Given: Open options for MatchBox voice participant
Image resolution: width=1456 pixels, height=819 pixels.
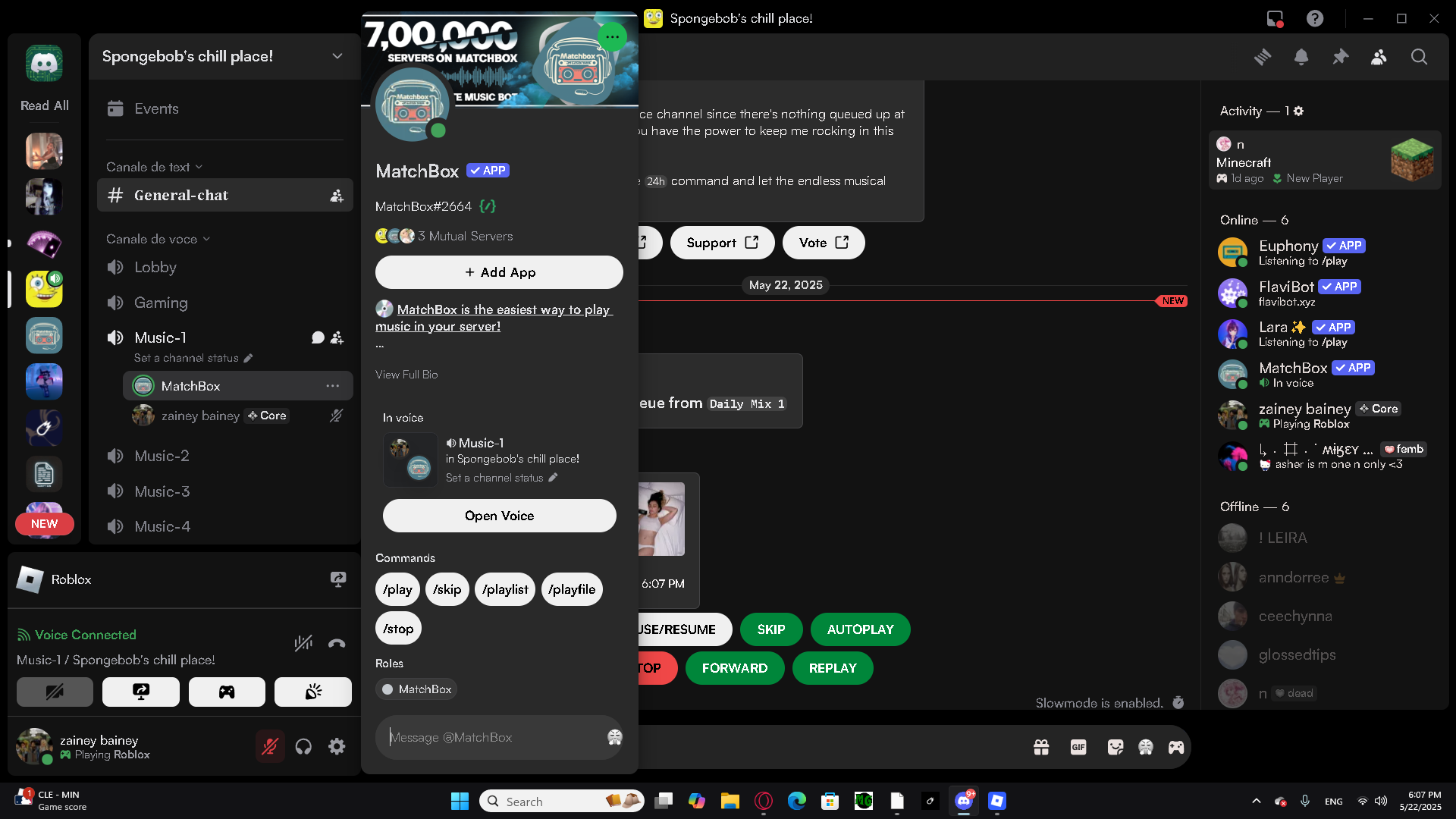Looking at the screenshot, I should (x=333, y=386).
